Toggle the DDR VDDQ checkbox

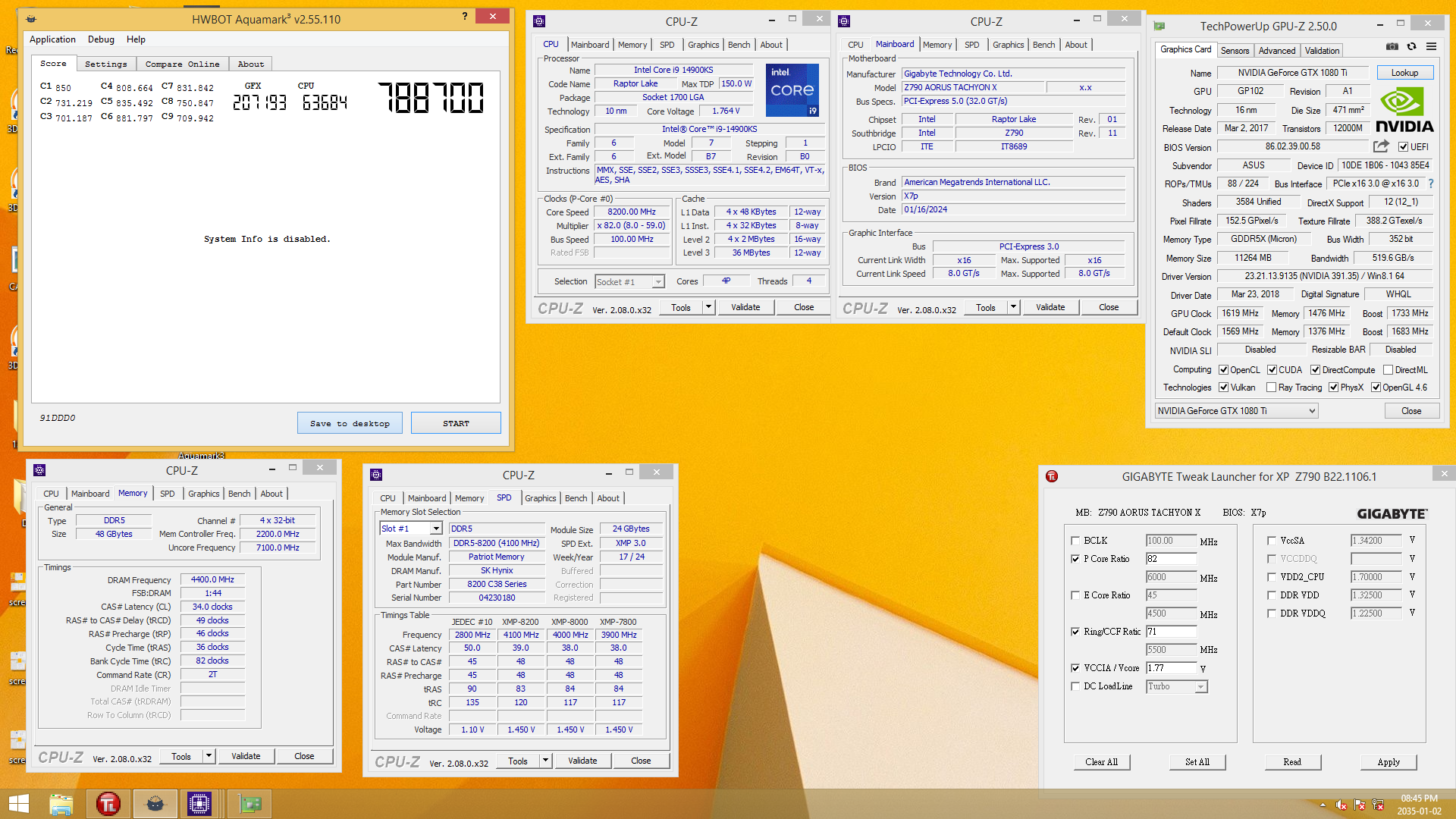tap(1271, 613)
